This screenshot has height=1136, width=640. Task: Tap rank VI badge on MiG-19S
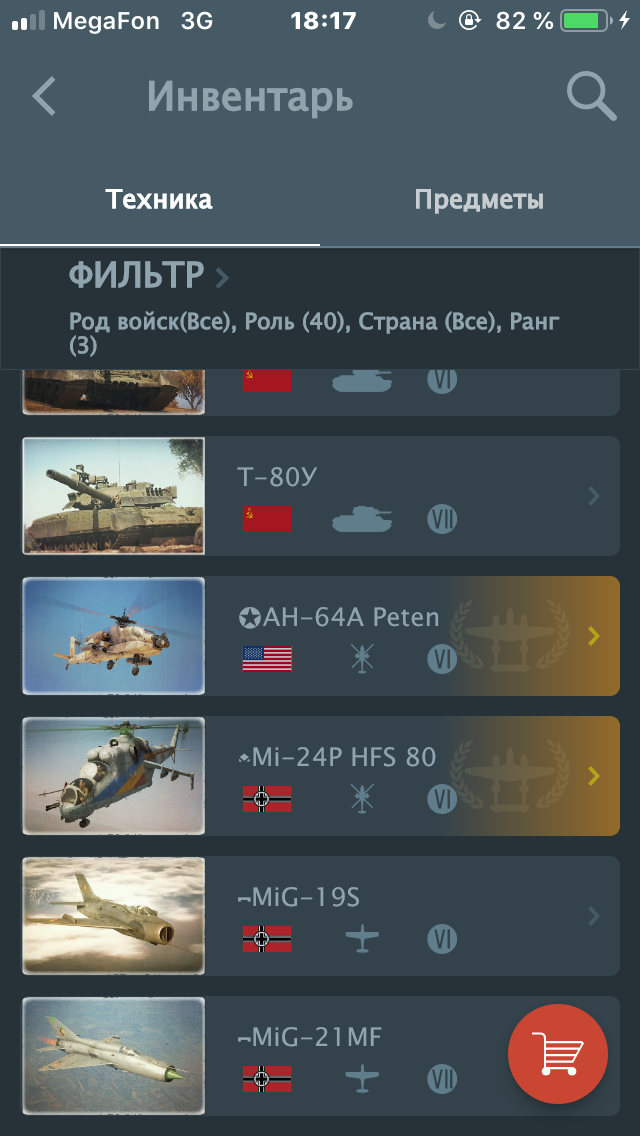(x=442, y=939)
